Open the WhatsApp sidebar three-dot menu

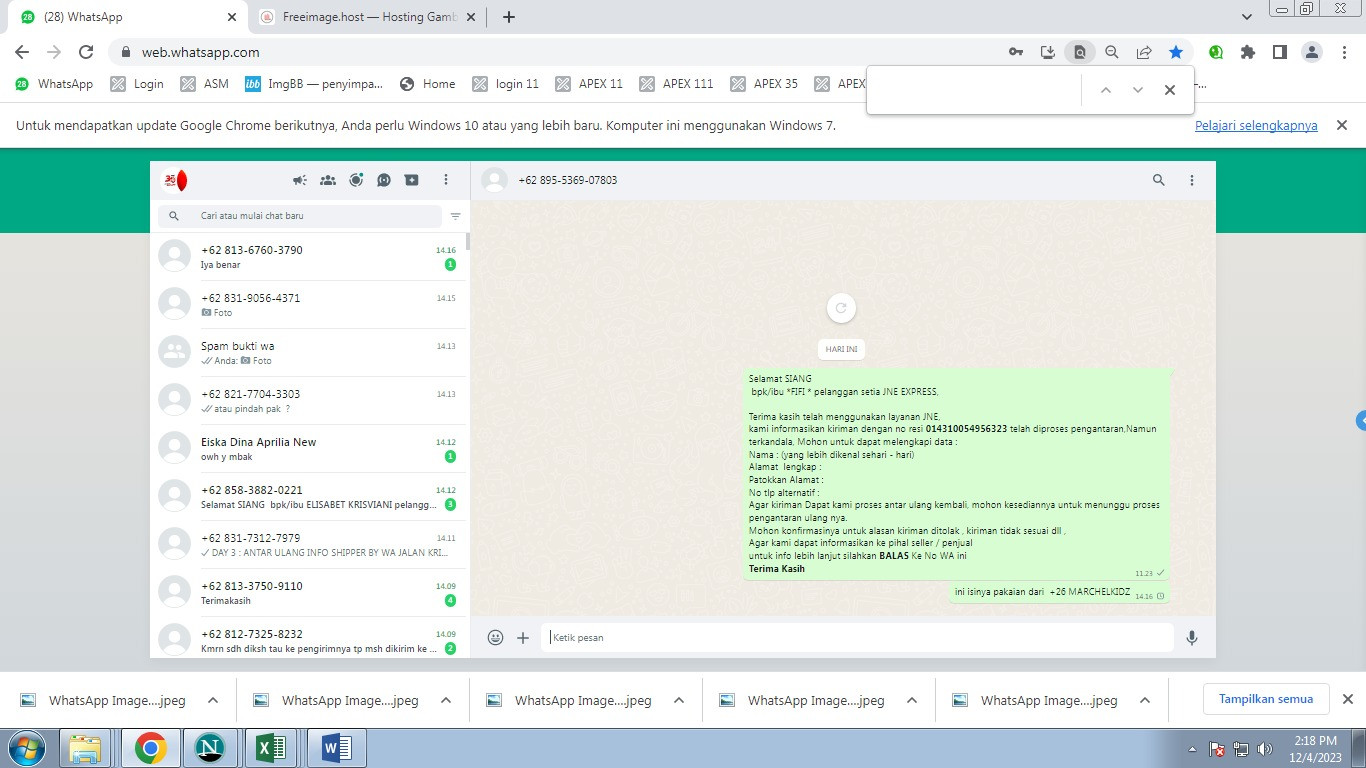[446, 180]
